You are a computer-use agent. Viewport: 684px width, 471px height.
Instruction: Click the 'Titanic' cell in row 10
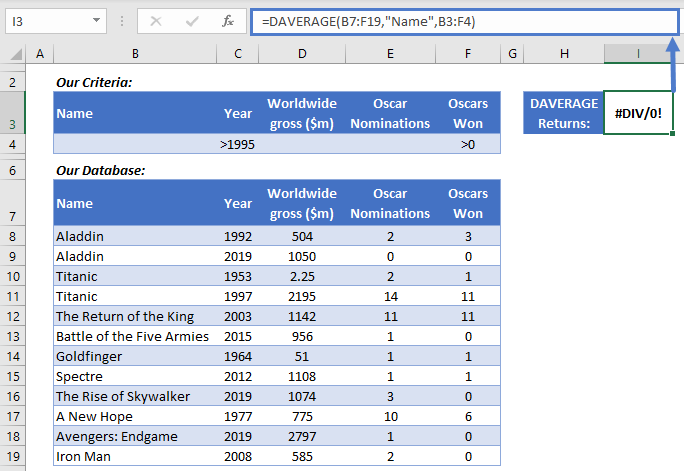135,276
